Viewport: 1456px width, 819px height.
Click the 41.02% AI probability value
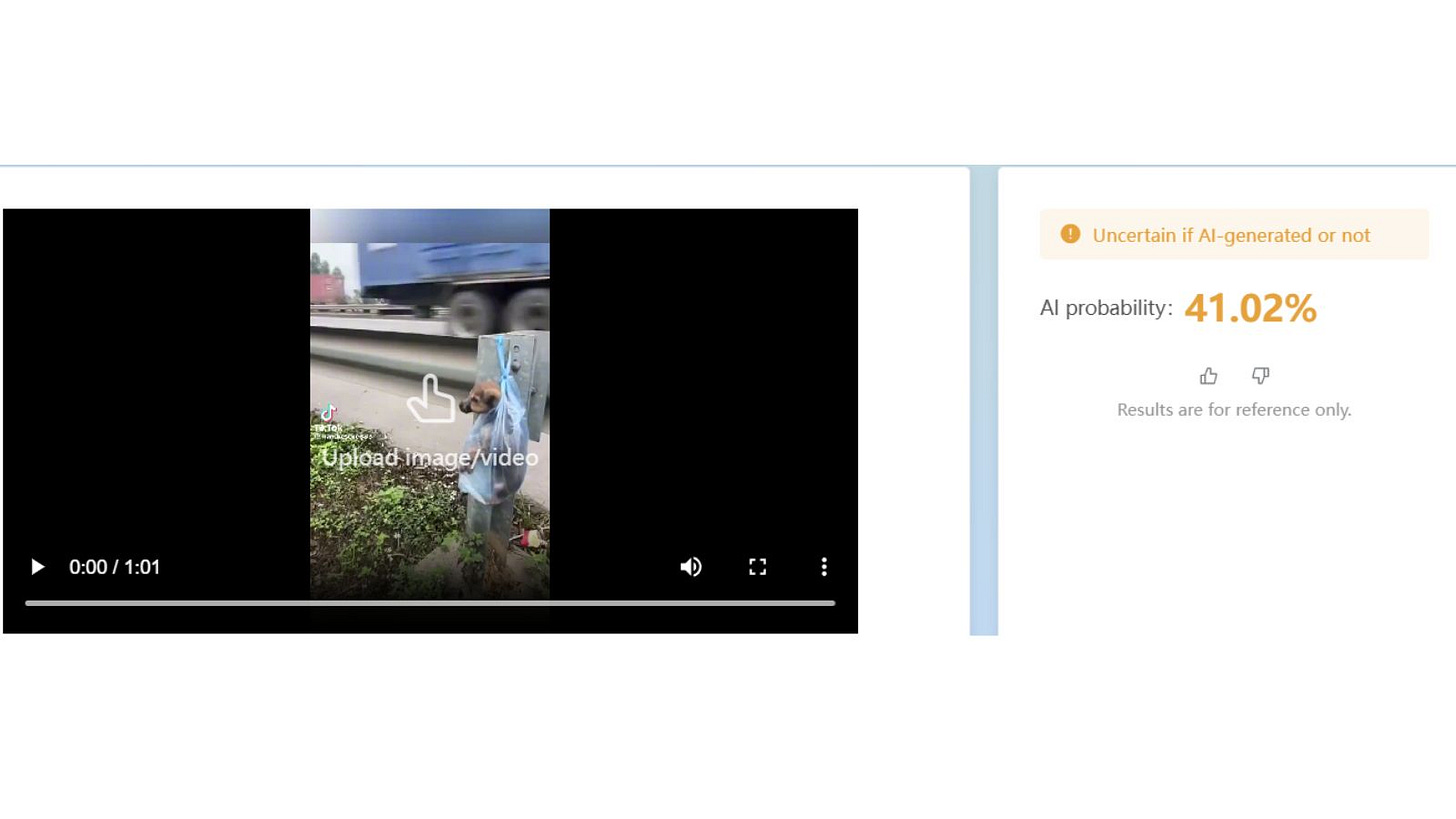1250,309
